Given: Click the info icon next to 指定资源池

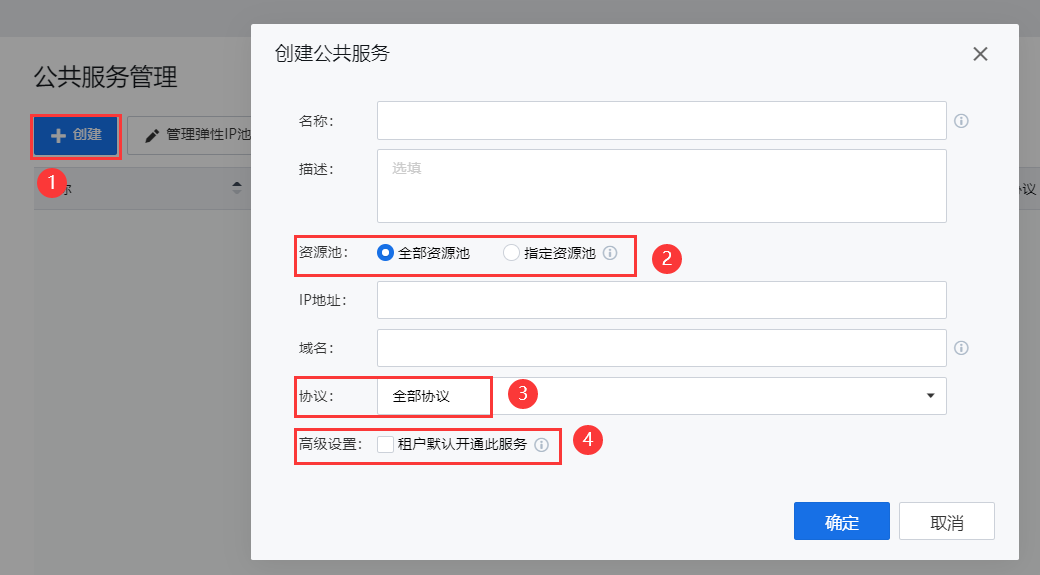Looking at the screenshot, I should click(610, 253).
